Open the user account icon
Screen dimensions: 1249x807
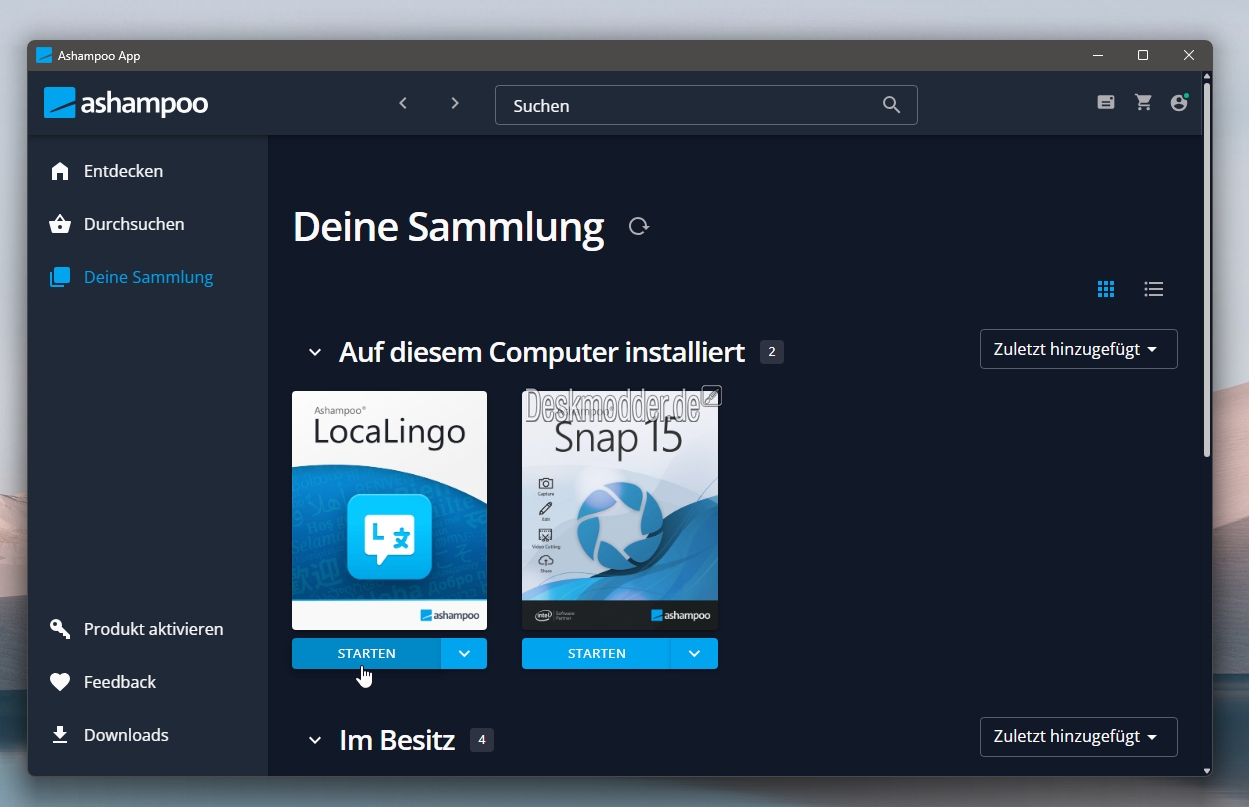click(1179, 102)
